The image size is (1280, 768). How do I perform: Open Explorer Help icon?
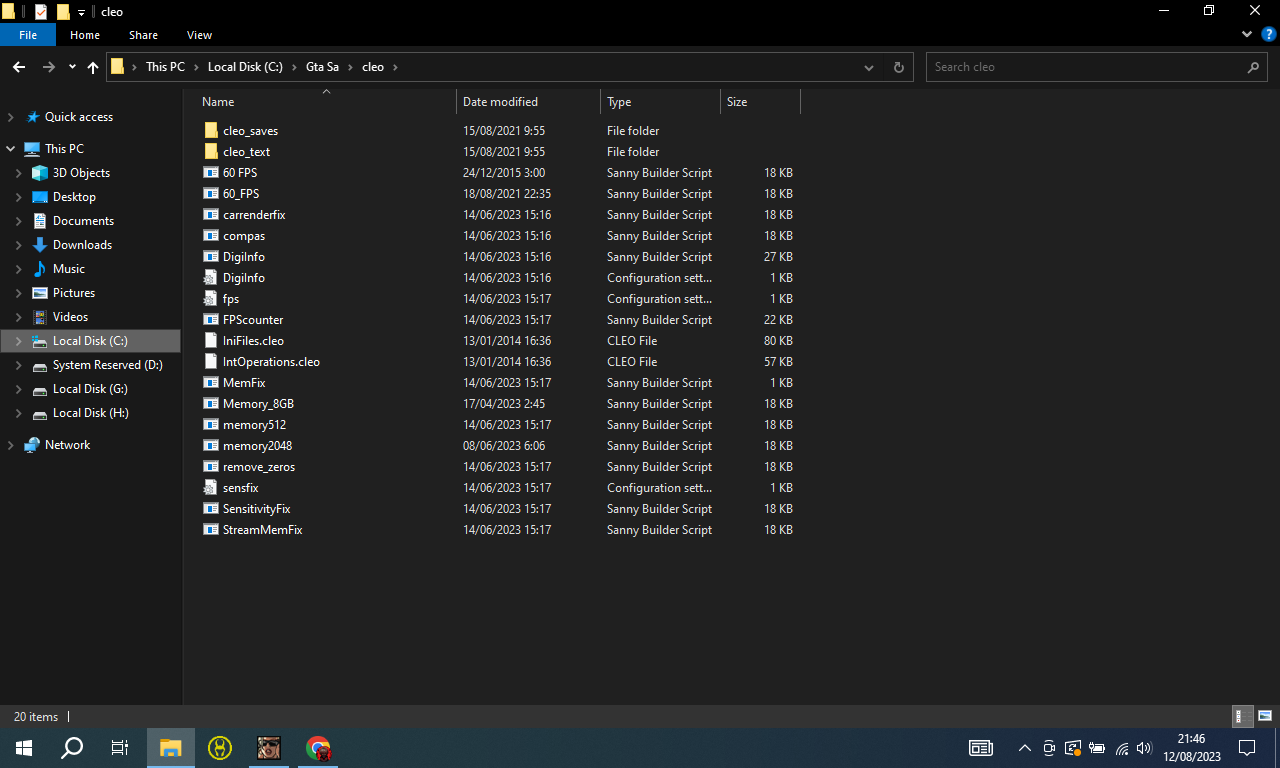tap(1268, 34)
